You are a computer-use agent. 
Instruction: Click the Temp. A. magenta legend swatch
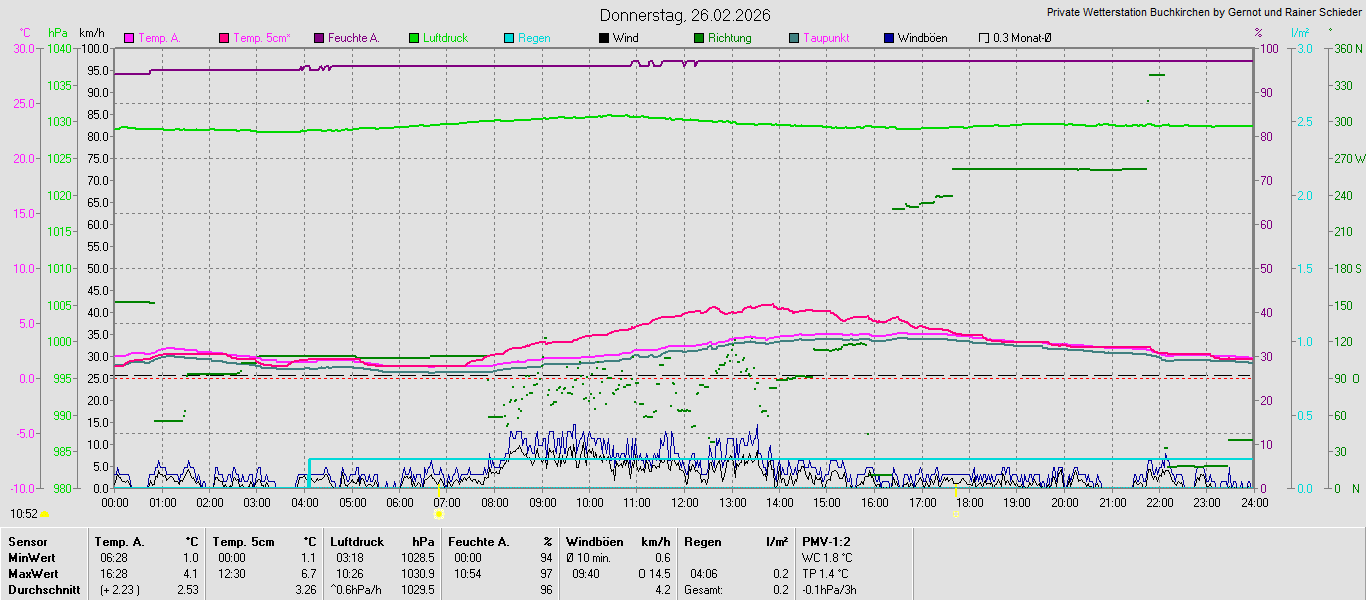click(129, 38)
